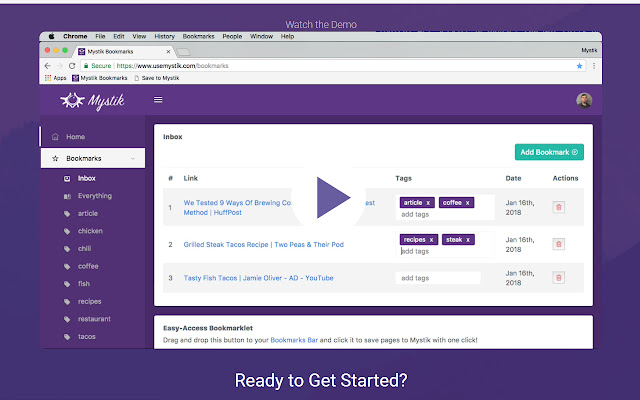Click the address bar URL
This screenshot has height=400, width=640.
[x=173, y=66]
